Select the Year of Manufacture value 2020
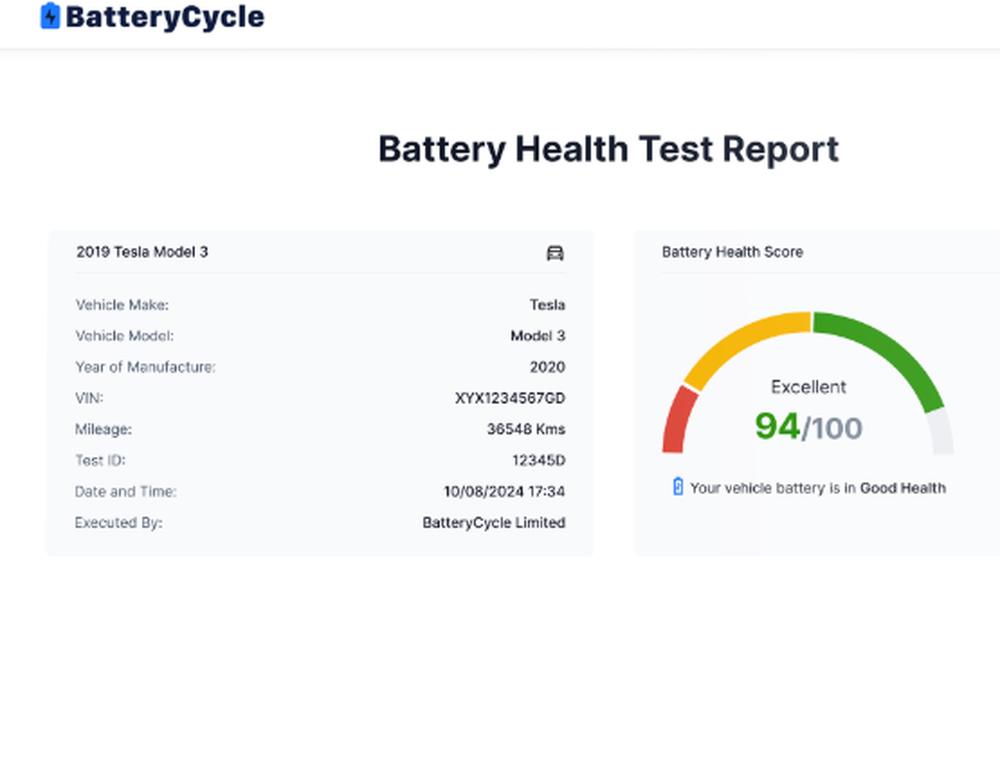This screenshot has height=760, width=1000. point(547,367)
